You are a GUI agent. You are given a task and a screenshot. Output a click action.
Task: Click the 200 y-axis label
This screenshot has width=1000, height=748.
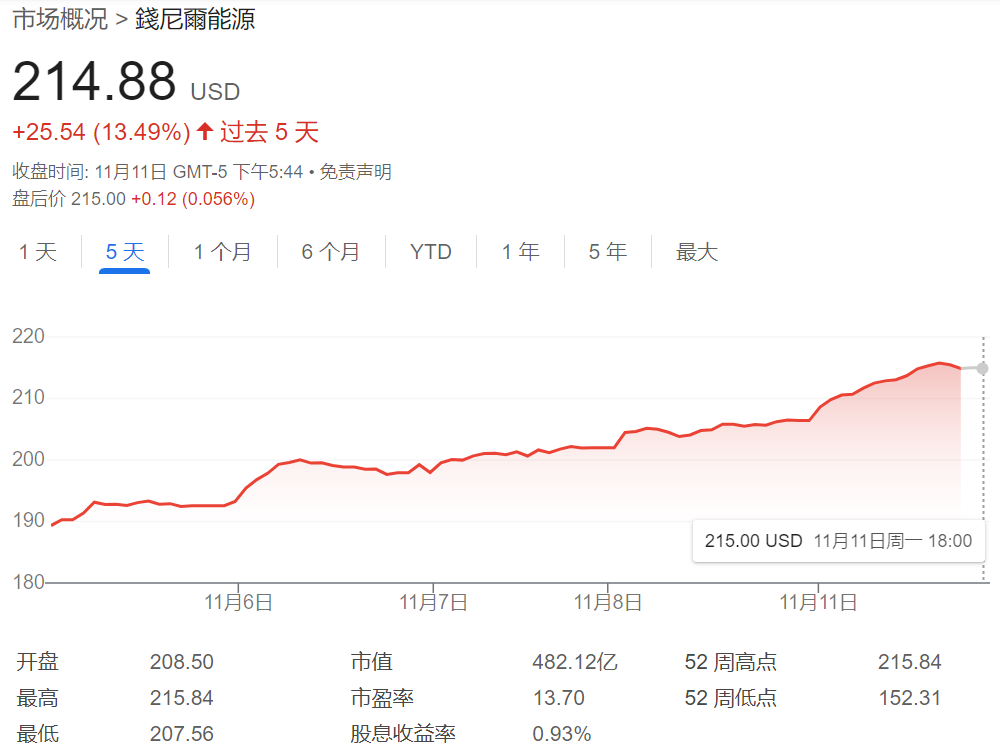[29, 458]
